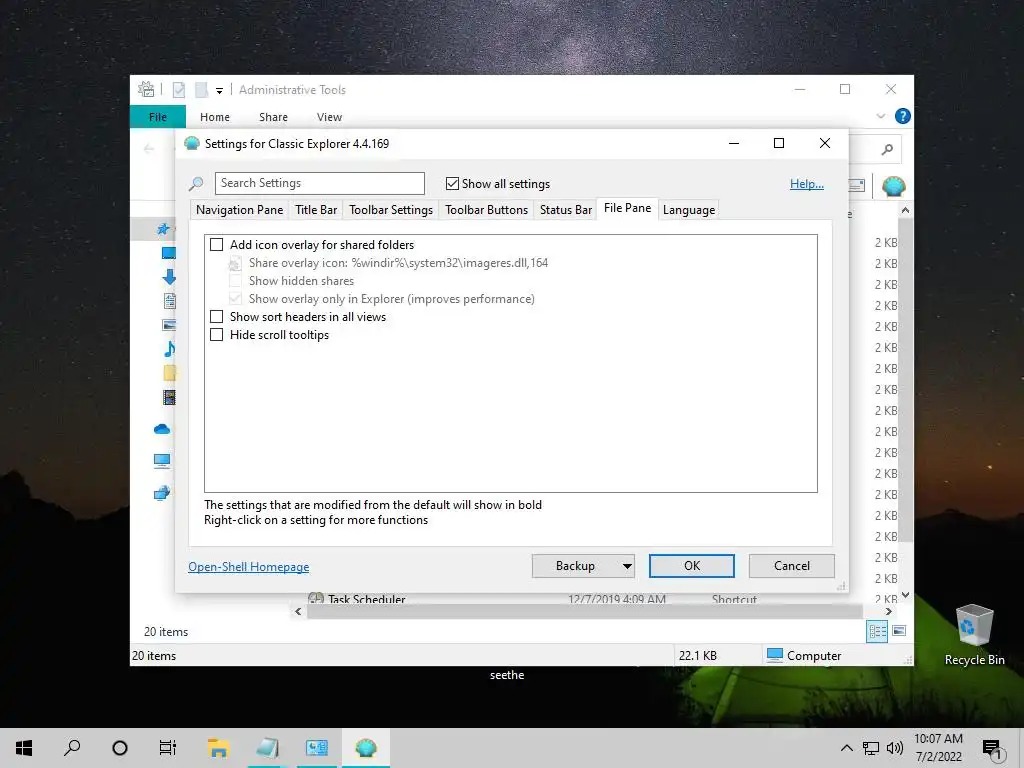The height and width of the screenshot is (768, 1024).
Task: Open the Home ribbon tab
Action: (215, 117)
